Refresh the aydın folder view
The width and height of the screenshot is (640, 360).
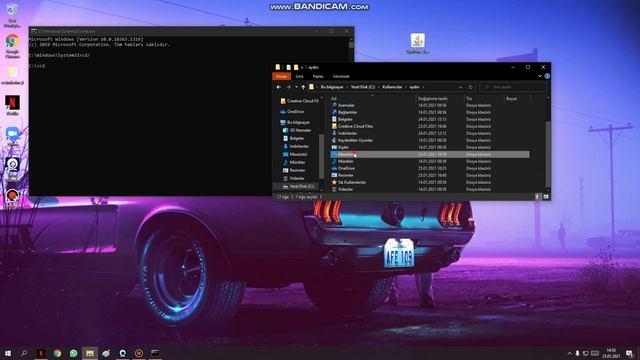tap(470, 87)
